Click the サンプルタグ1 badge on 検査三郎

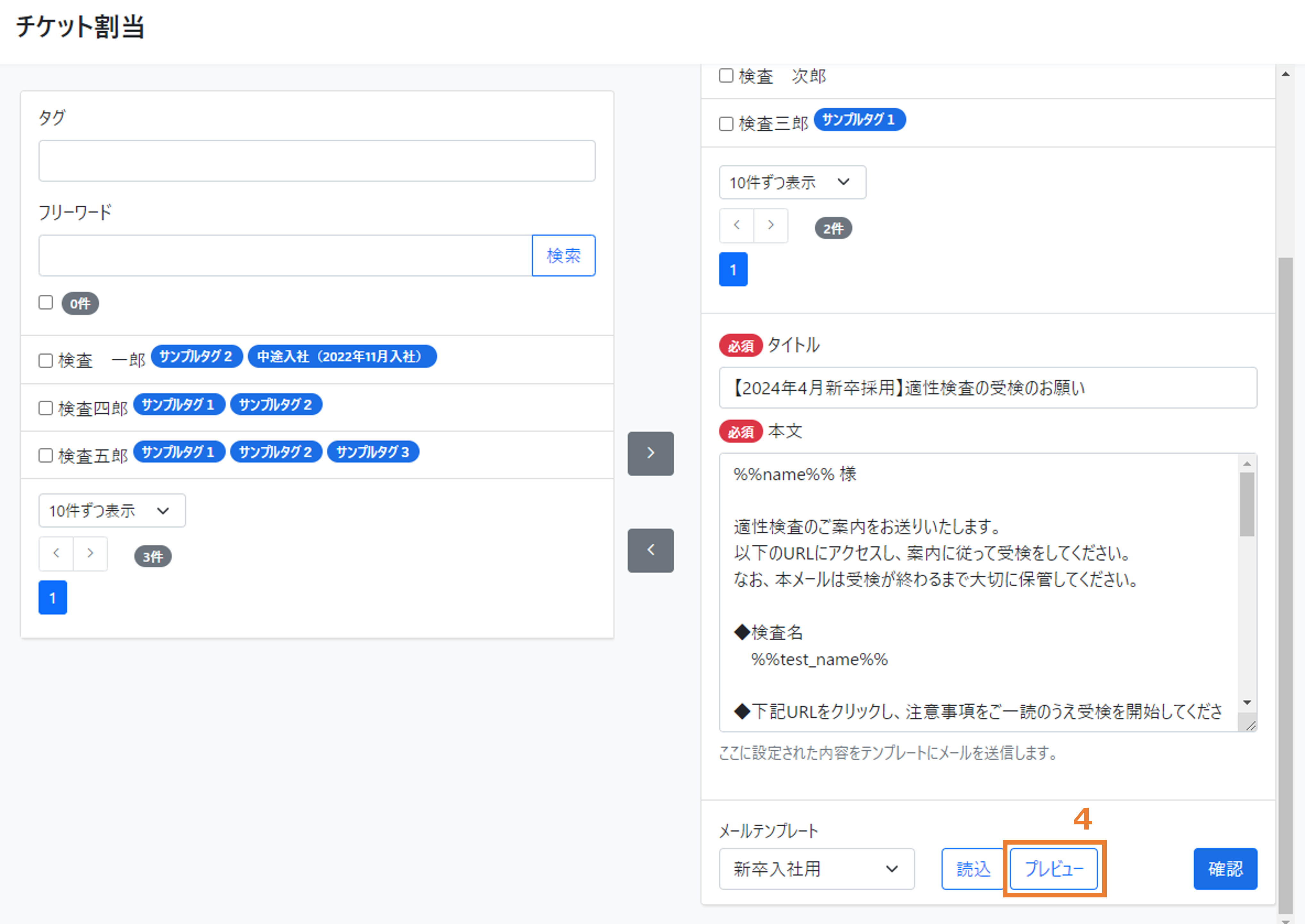859,119
